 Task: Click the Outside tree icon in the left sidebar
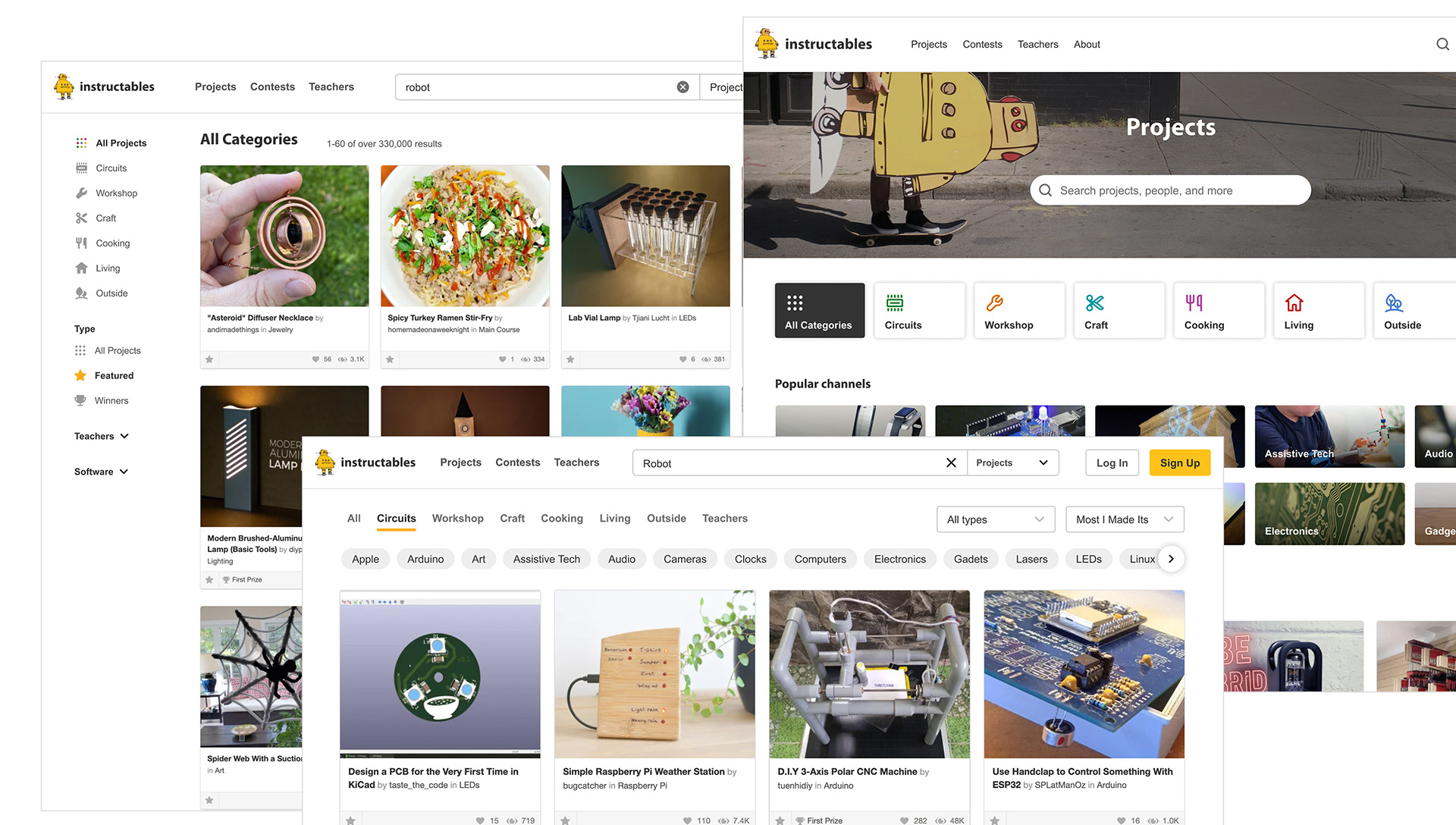coord(81,293)
